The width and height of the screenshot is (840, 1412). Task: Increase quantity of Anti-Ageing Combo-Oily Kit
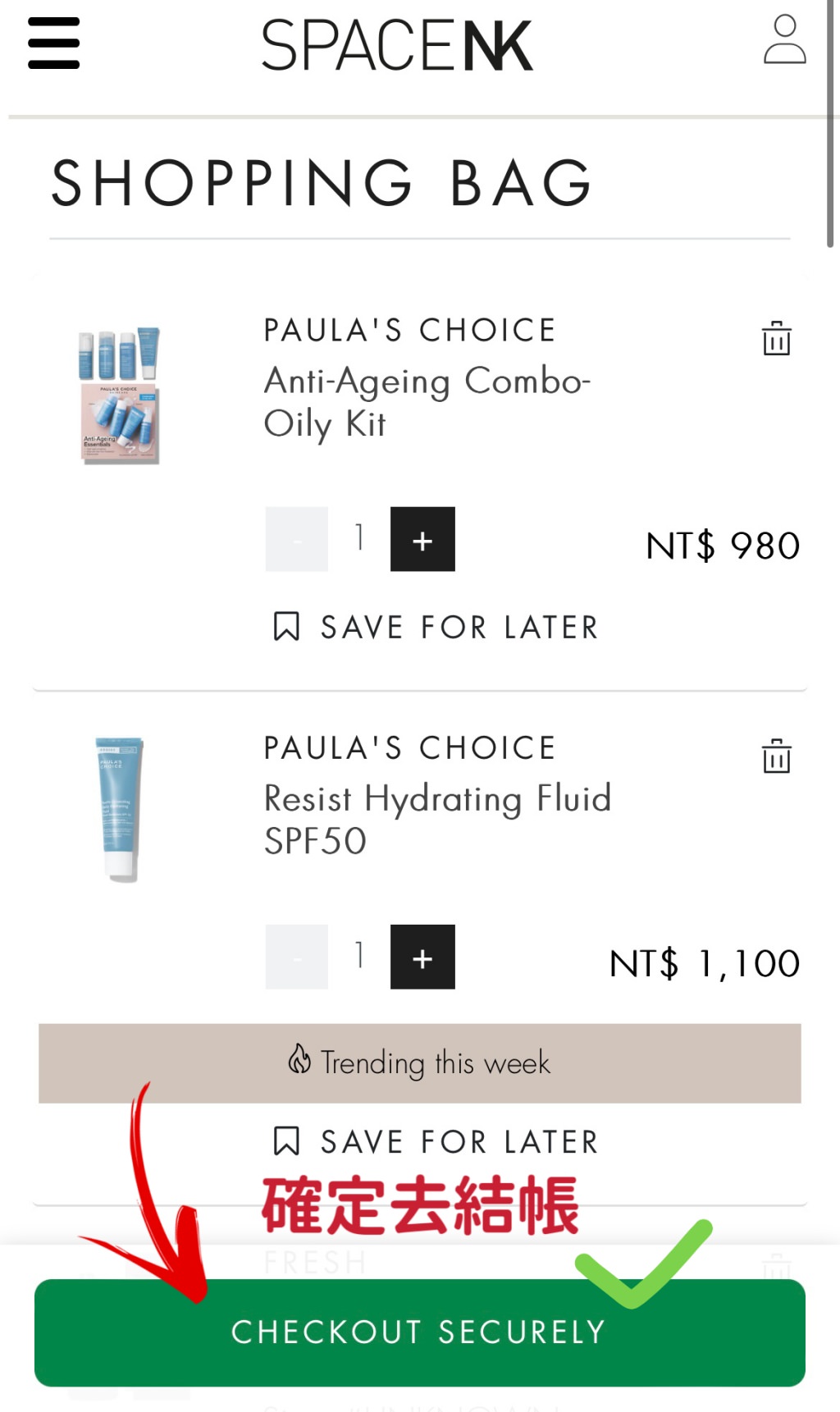pyautogui.click(x=422, y=539)
